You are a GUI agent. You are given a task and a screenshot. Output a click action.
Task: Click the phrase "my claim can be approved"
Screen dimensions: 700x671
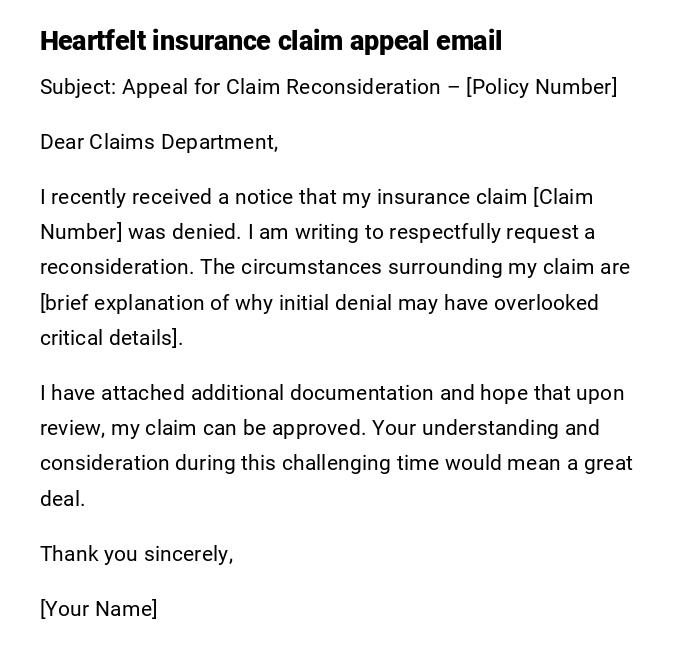click(x=238, y=428)
